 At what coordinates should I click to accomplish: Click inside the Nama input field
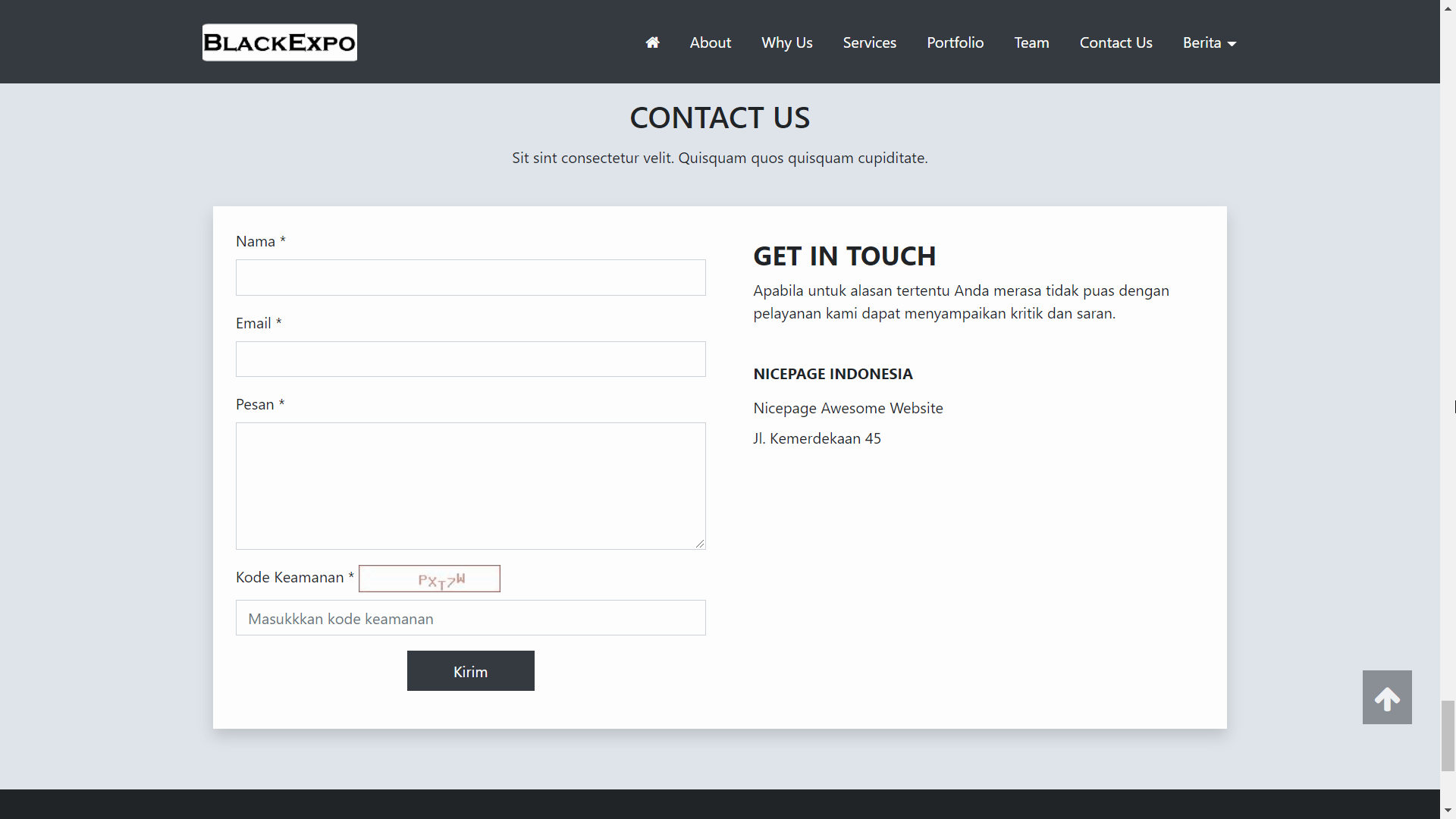(470, 278)
